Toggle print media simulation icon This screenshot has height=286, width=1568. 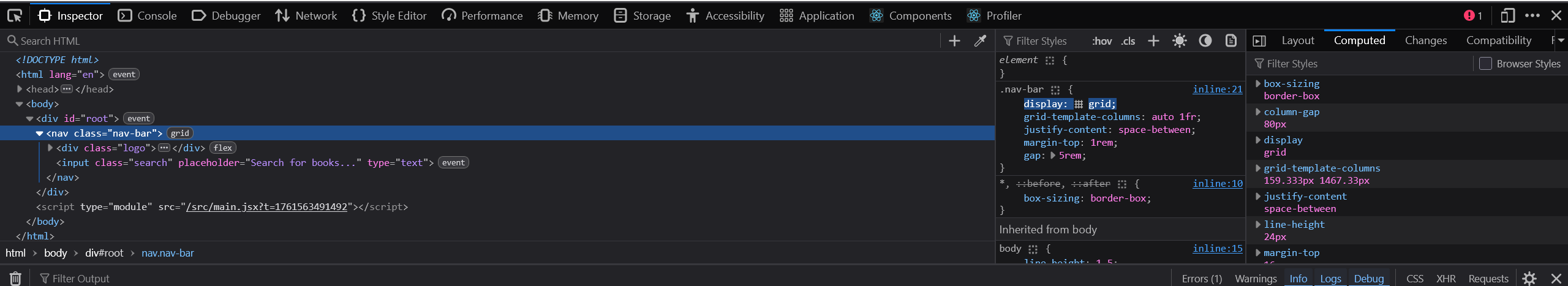click(x=1231, y=41)
